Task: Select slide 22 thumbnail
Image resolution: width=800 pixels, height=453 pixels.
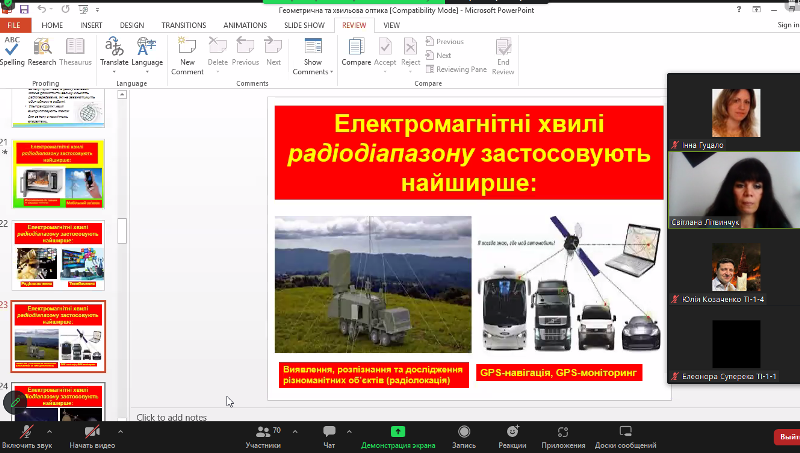Action: [x=58, y=254]
